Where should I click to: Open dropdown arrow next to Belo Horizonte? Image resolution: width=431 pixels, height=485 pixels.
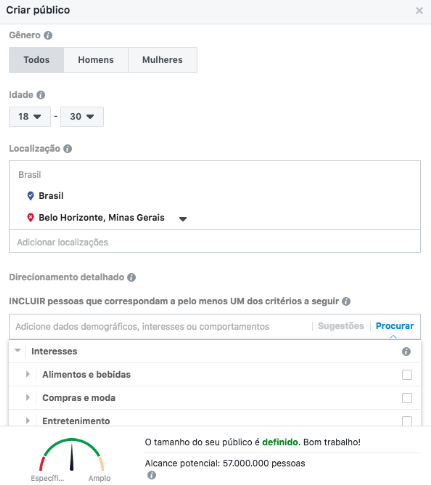(x=183, y=219)
